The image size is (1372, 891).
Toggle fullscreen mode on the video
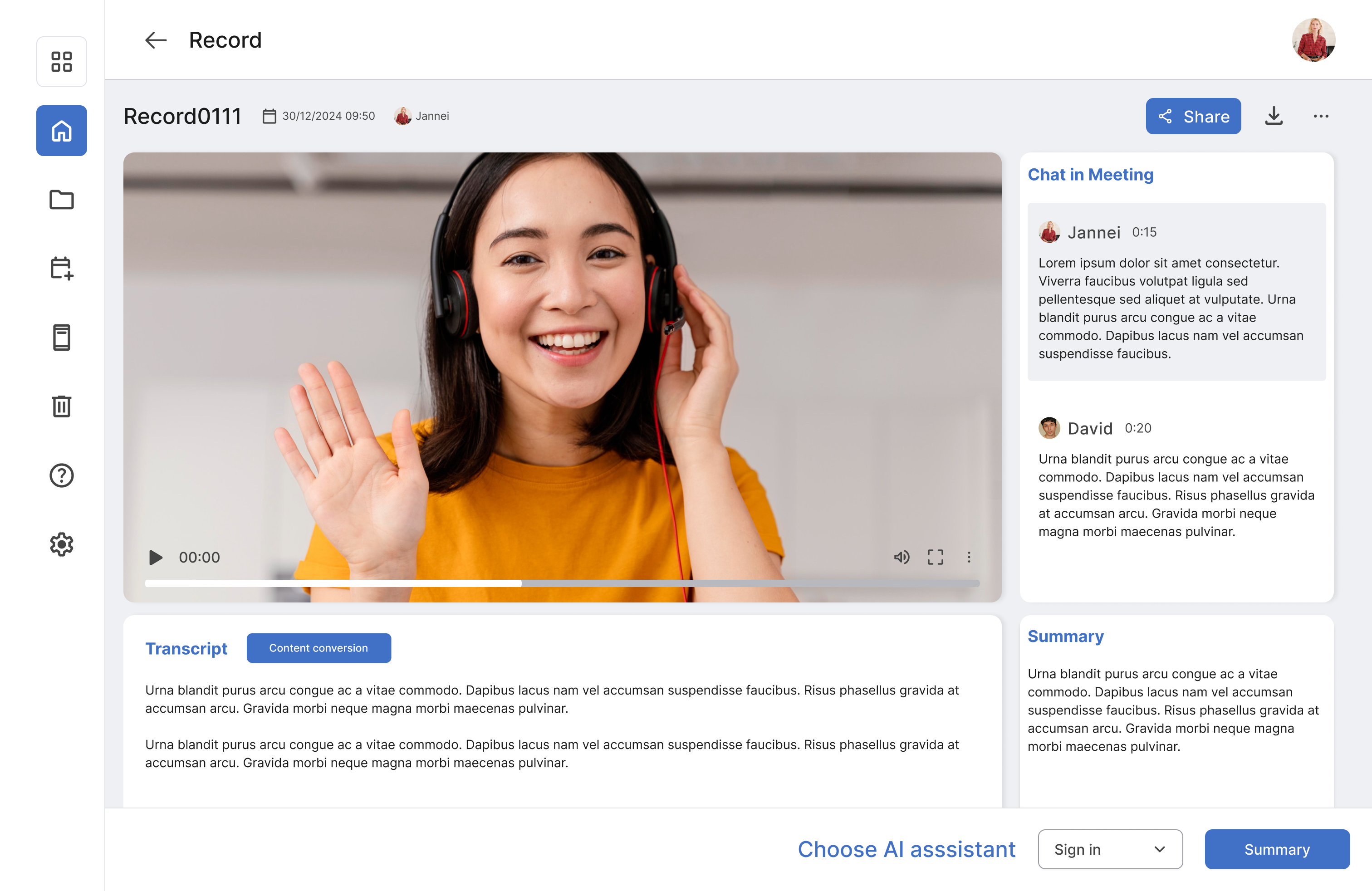935,557
